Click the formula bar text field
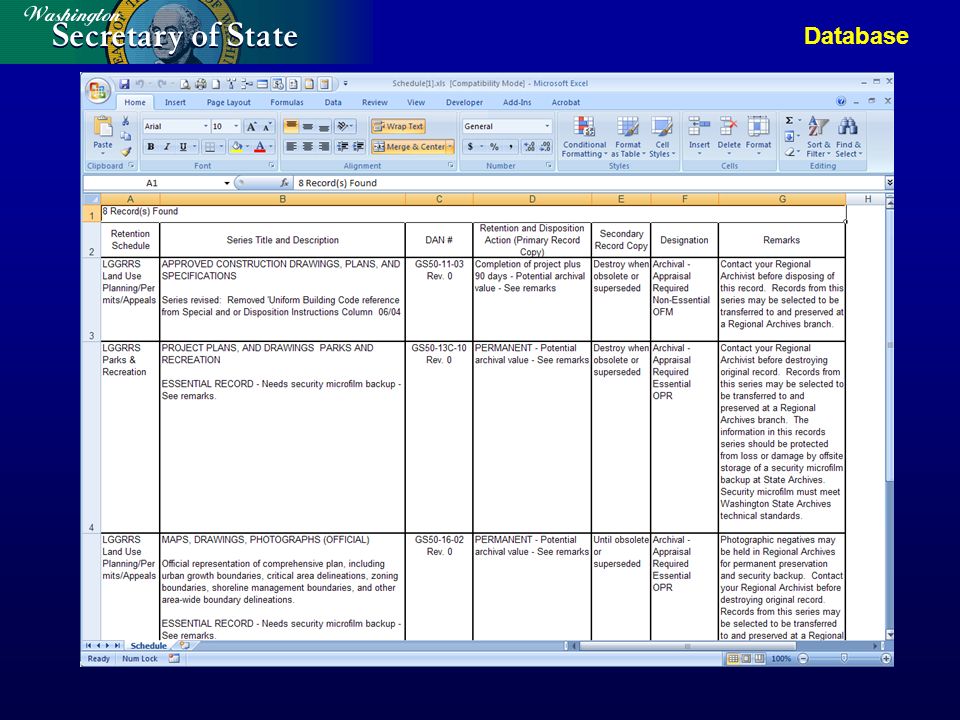960x720 pixels. click(x=589, y=182)
